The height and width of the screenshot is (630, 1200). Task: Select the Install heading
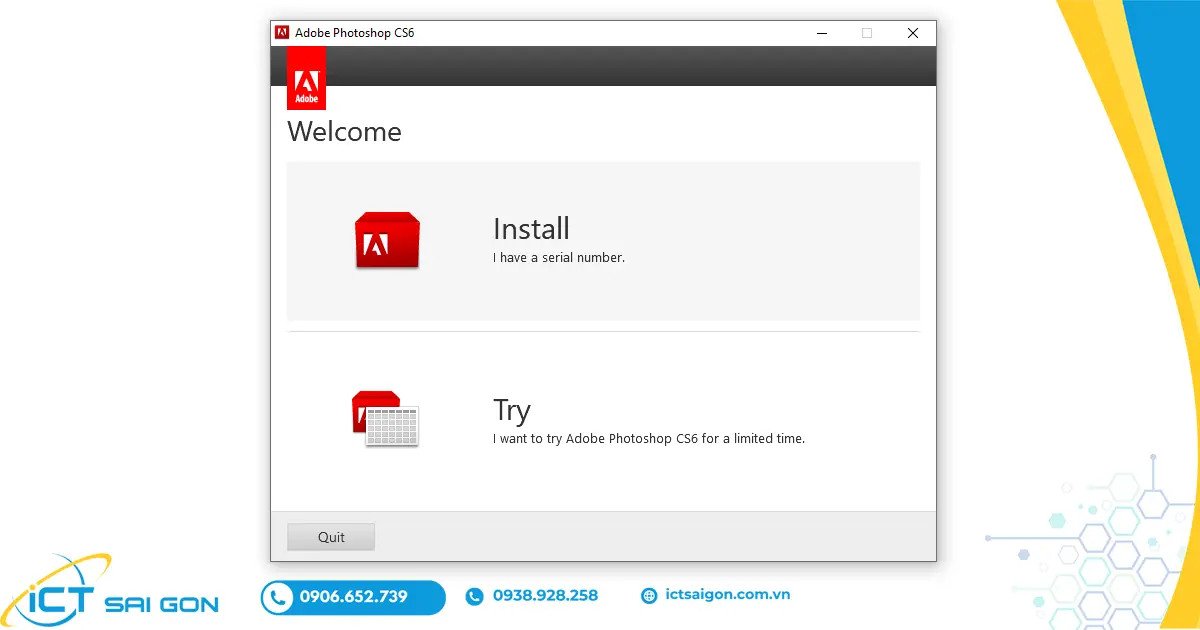pos(531,229)
